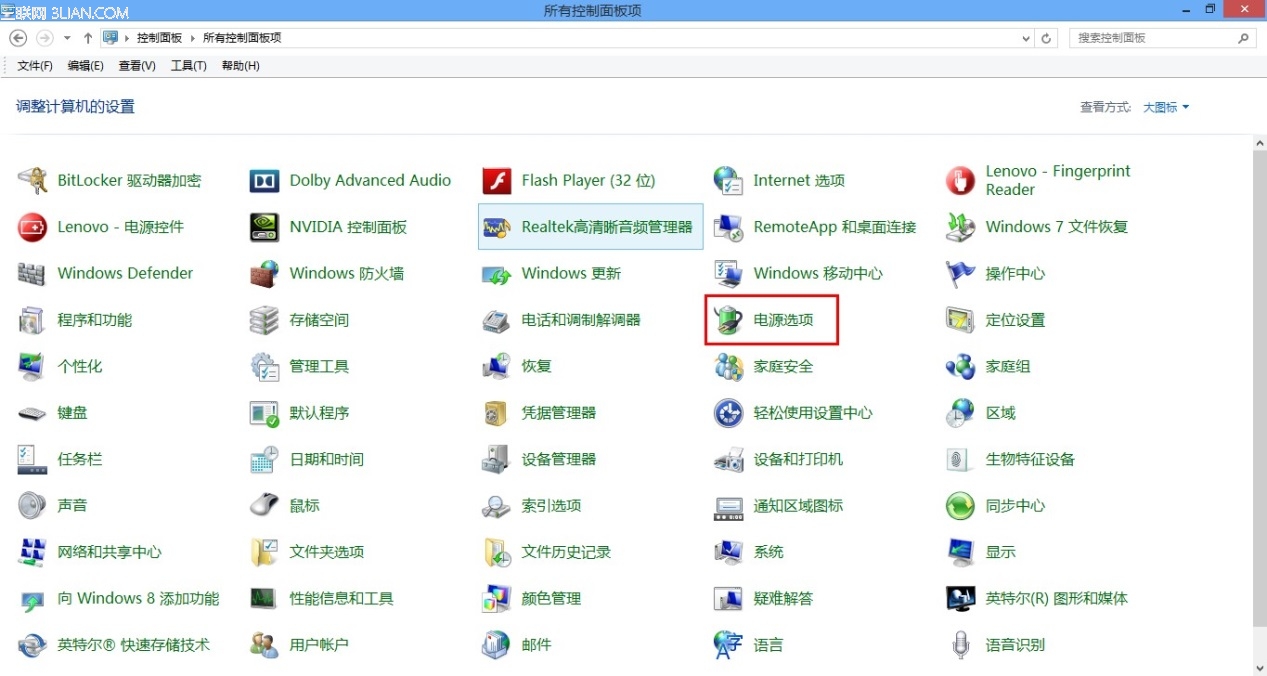Open the 声音 speaker icon
Viewport: 1267px width, 676px height.
[x=32, y=505]
